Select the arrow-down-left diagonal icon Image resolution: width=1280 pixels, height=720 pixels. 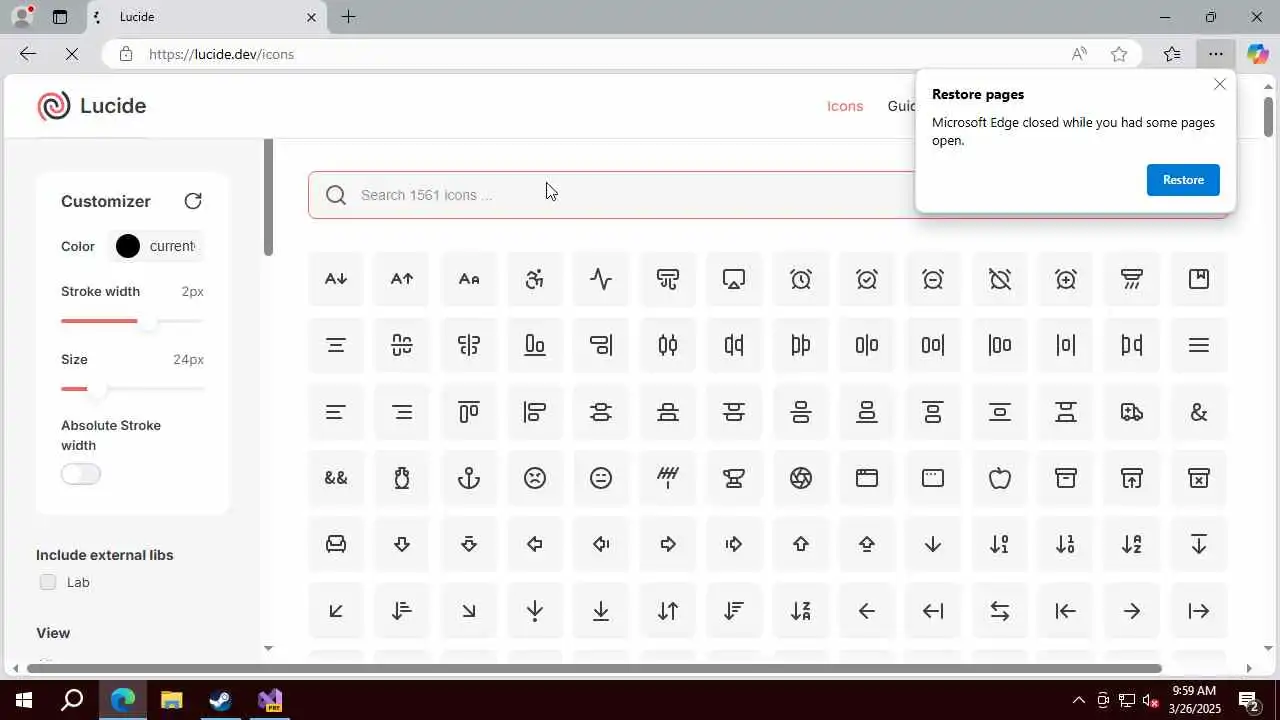336,611
